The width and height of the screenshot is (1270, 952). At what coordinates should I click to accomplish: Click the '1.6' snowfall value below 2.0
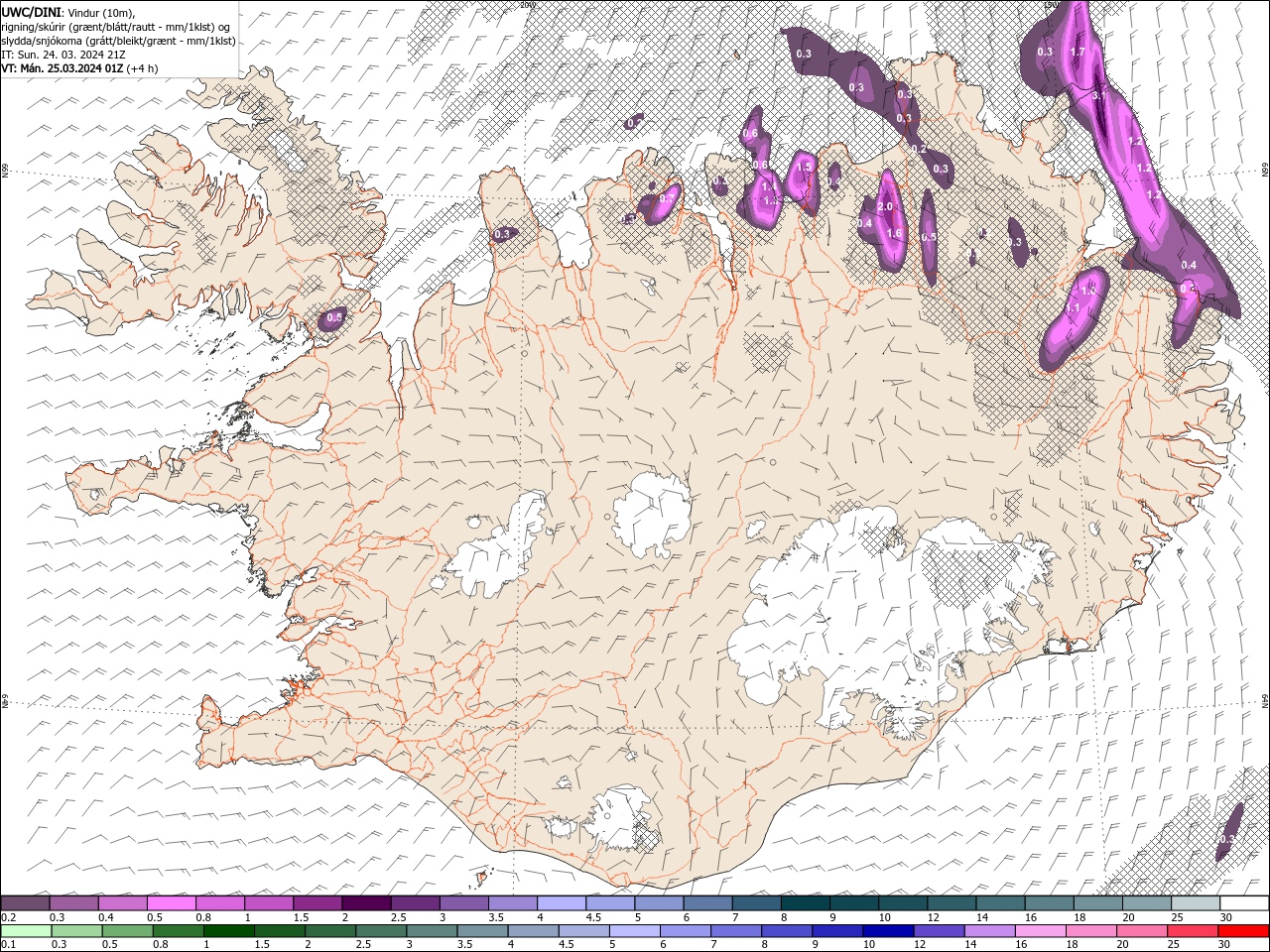(x=894, y=234)
